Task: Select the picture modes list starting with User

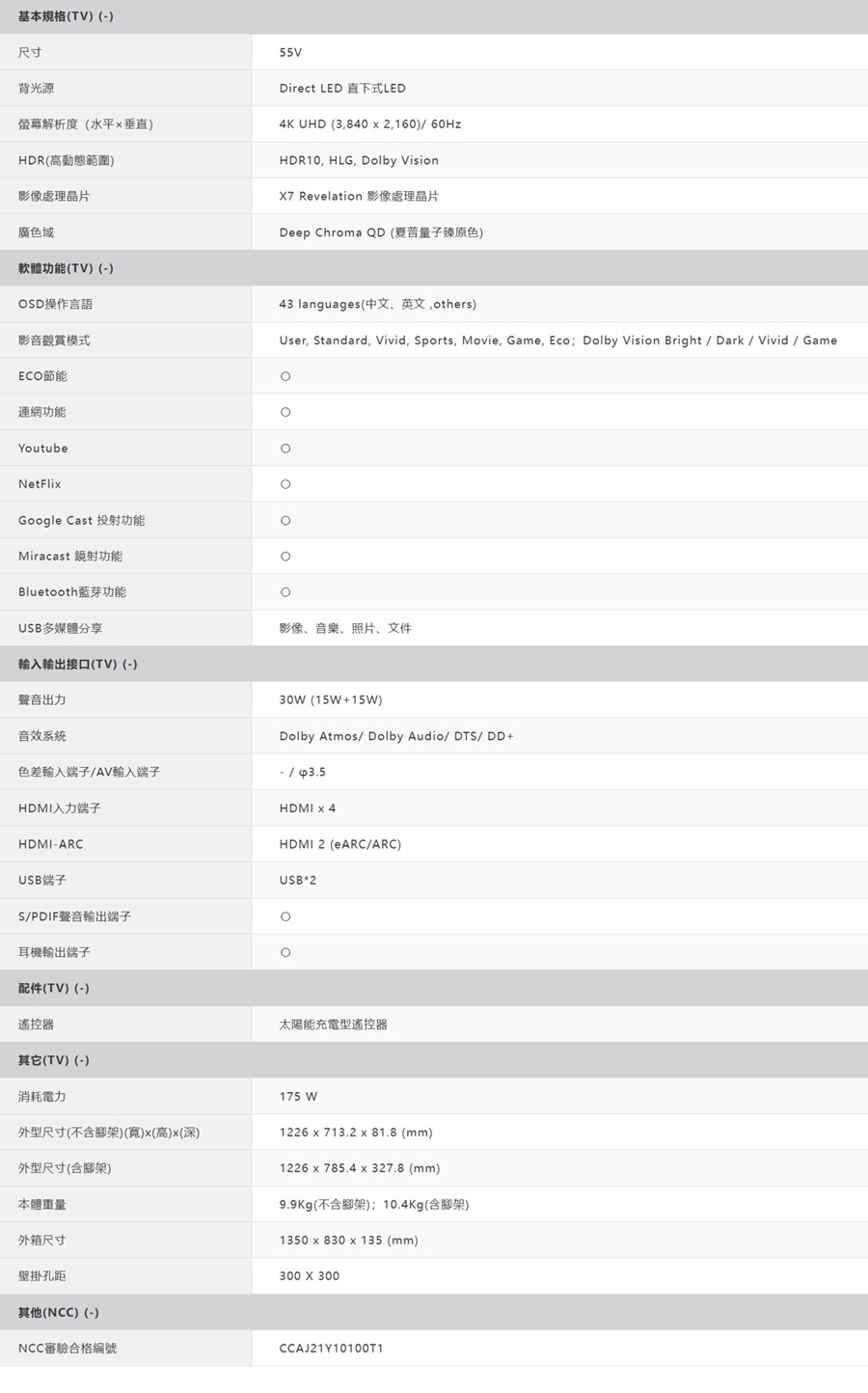Action: 558,341
